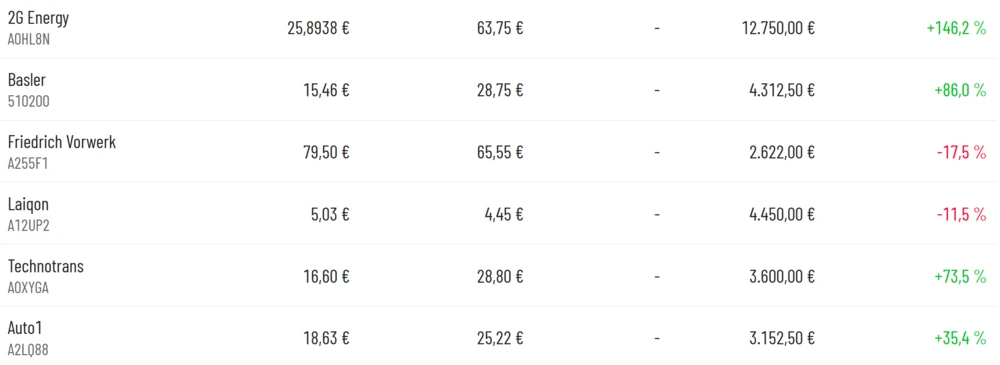Open the 2G Energy stock entry
Screen dimensions: 1000x365
[x=38, y=18]
